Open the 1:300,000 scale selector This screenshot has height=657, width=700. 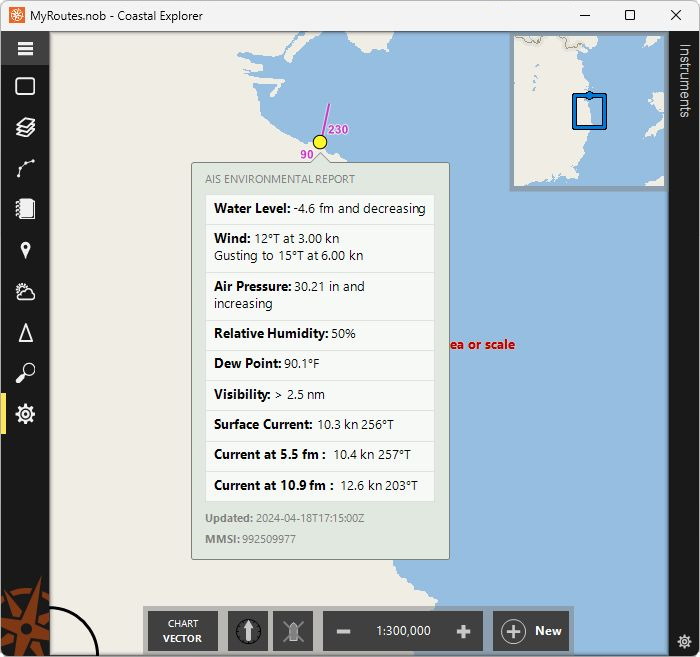[x=403, y=631]
